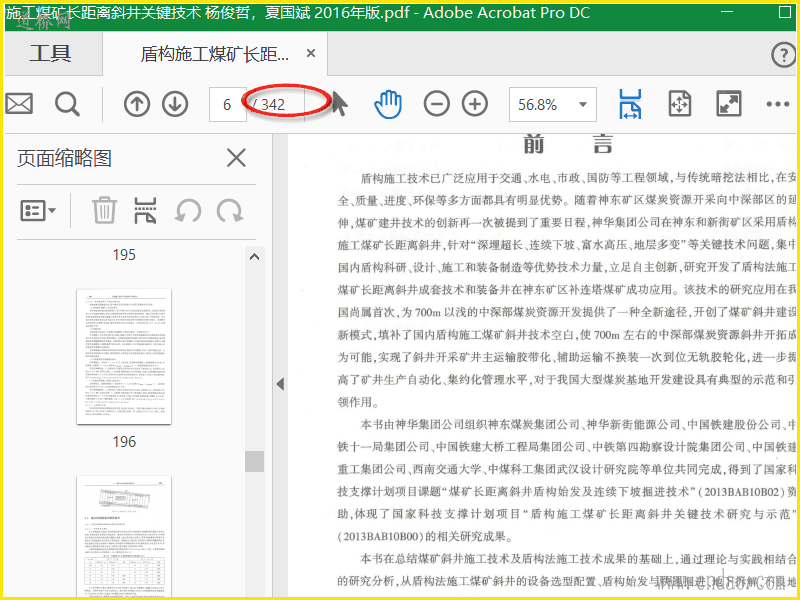Delete selected pages with trash icon
This screenshot has height=600, width=800.
coord(104,210)
